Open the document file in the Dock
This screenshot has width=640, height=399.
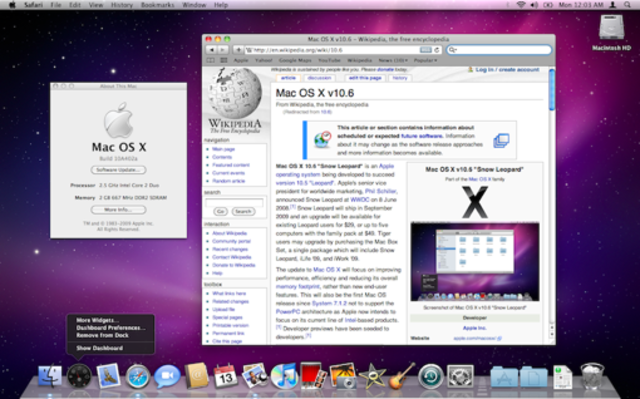click(x=562, y=377)
